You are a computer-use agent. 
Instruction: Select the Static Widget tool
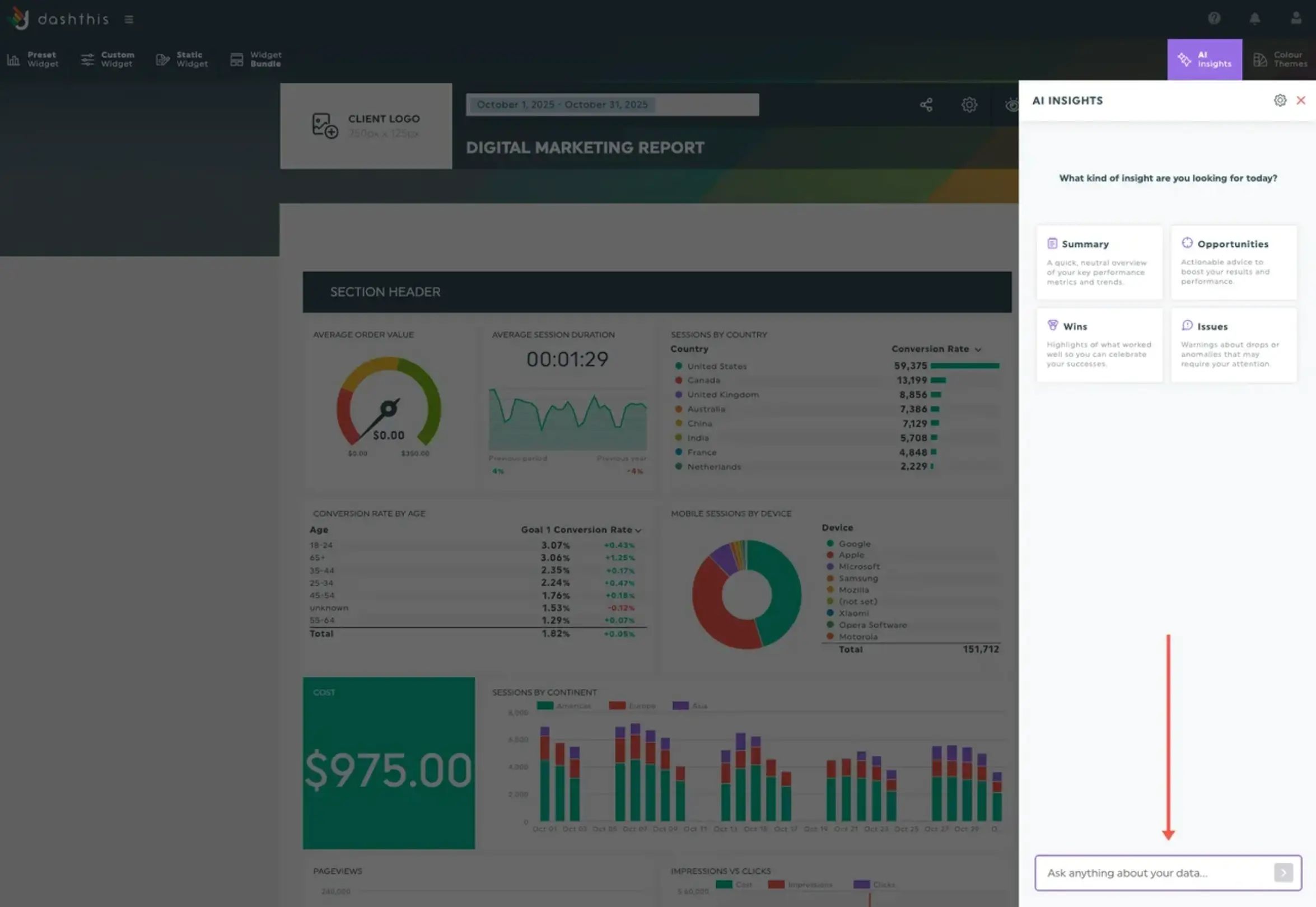pos(180,59)
